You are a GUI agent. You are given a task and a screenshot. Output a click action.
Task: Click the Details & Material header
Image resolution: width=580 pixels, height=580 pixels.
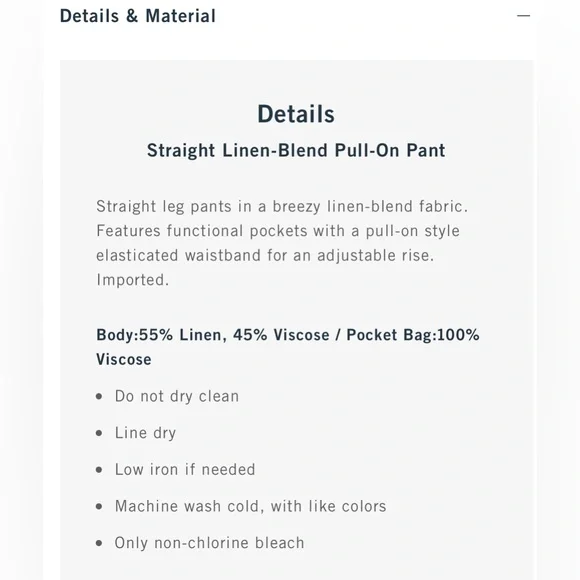[x=138, y=16]
